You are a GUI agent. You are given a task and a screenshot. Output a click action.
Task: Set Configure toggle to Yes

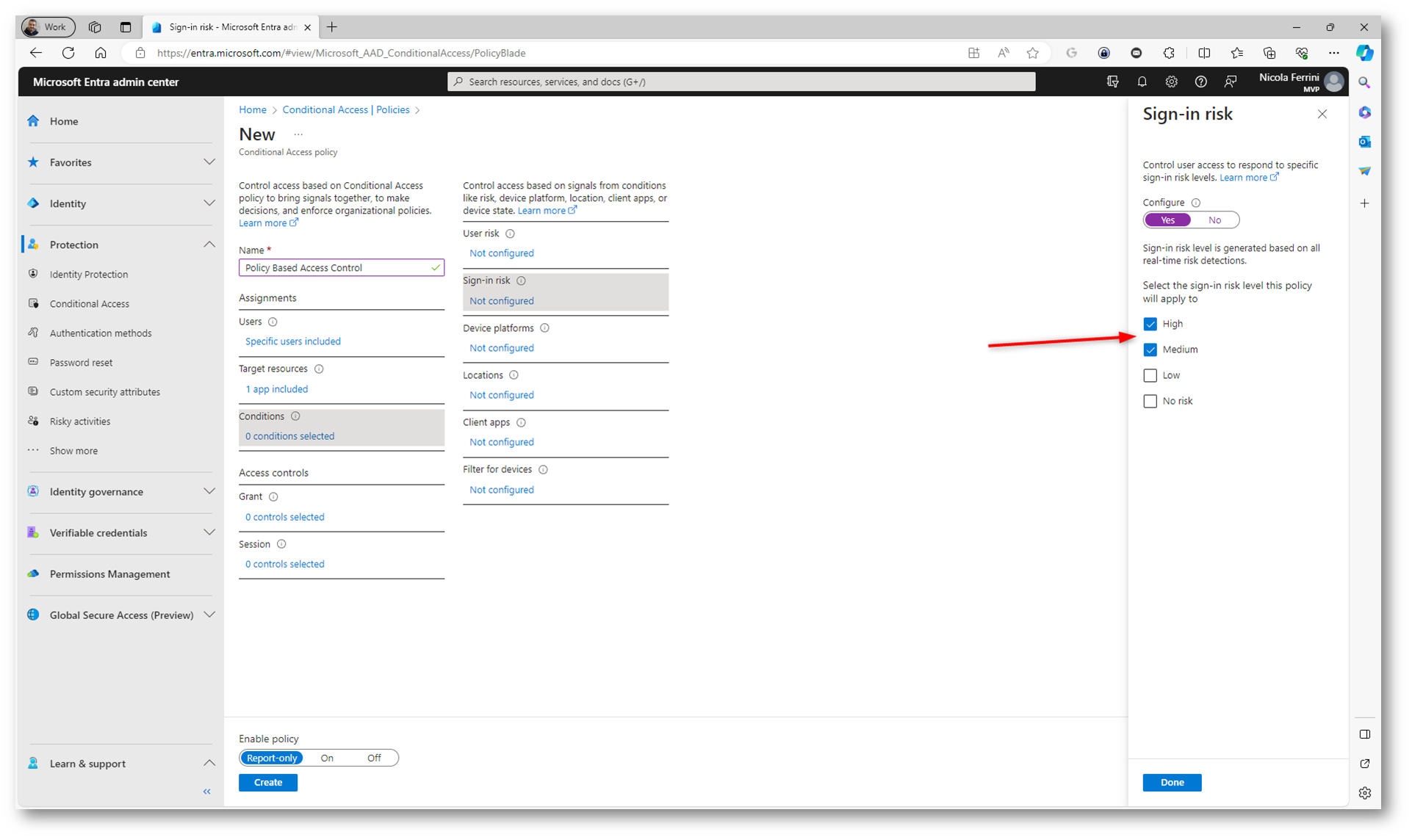pyautogui.click(x=1167, y=220)
